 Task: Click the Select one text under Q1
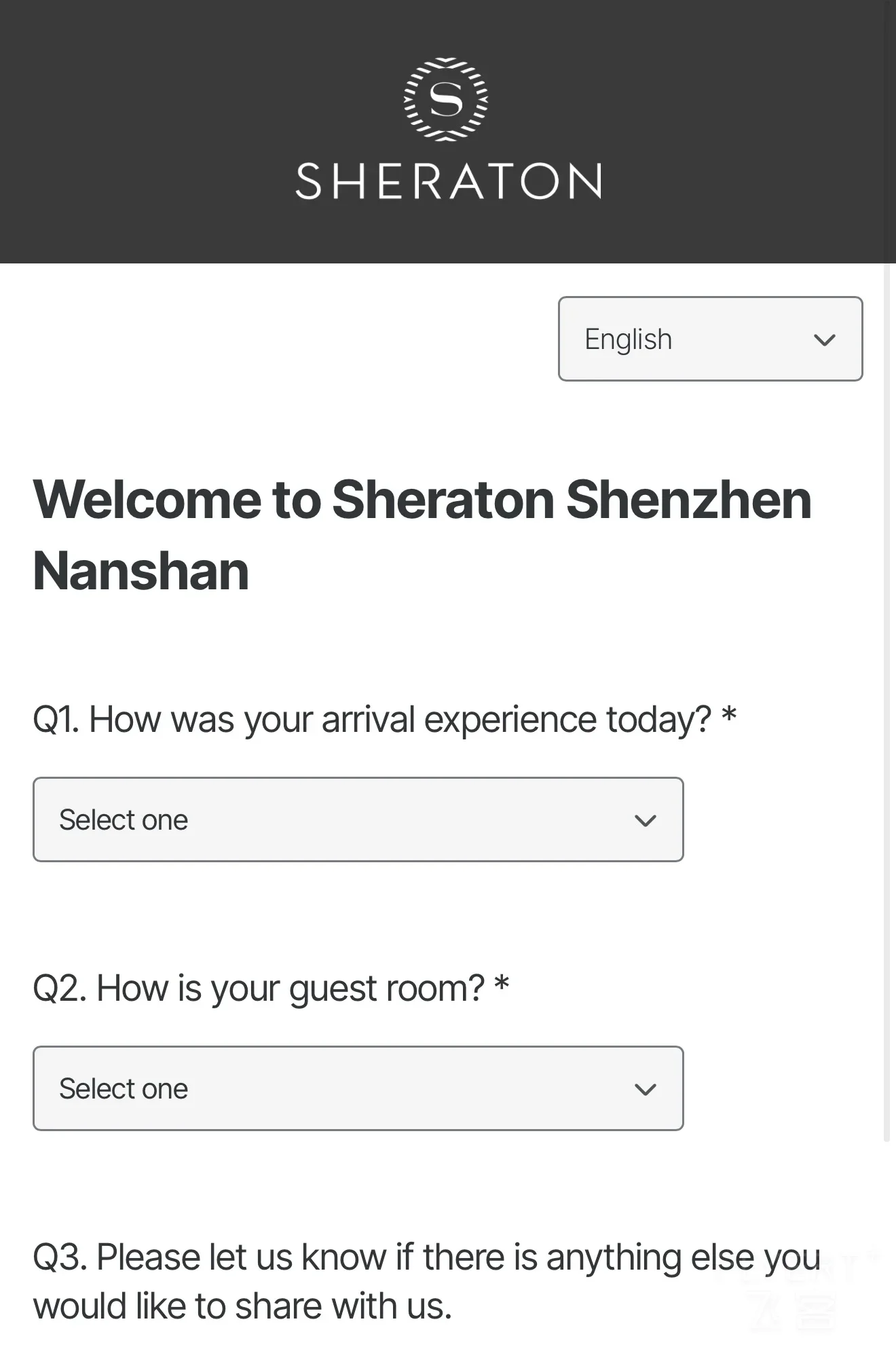[x=124, y=820]
